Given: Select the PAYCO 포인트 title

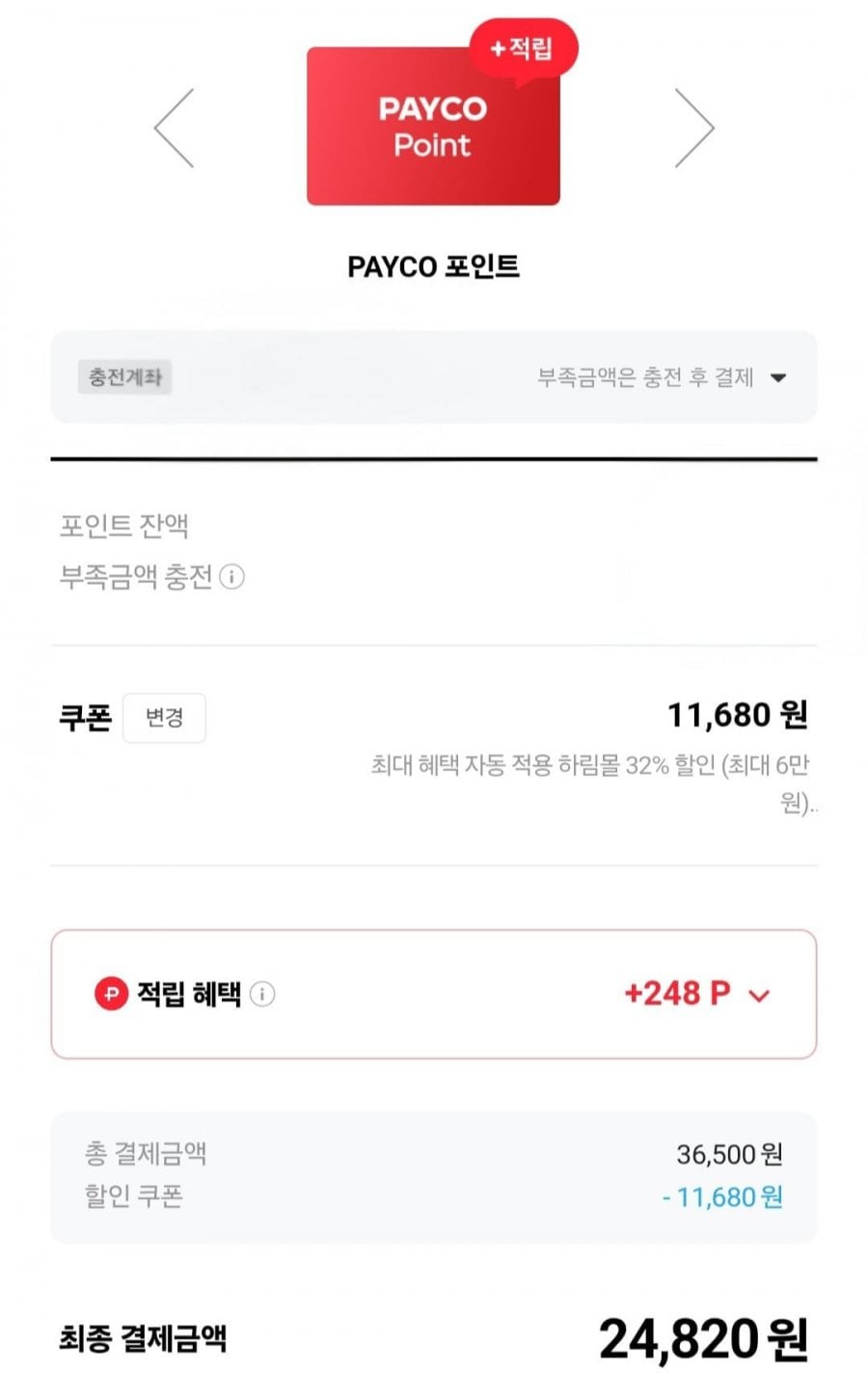Looking at the screenshot, I should coord(433,266).
